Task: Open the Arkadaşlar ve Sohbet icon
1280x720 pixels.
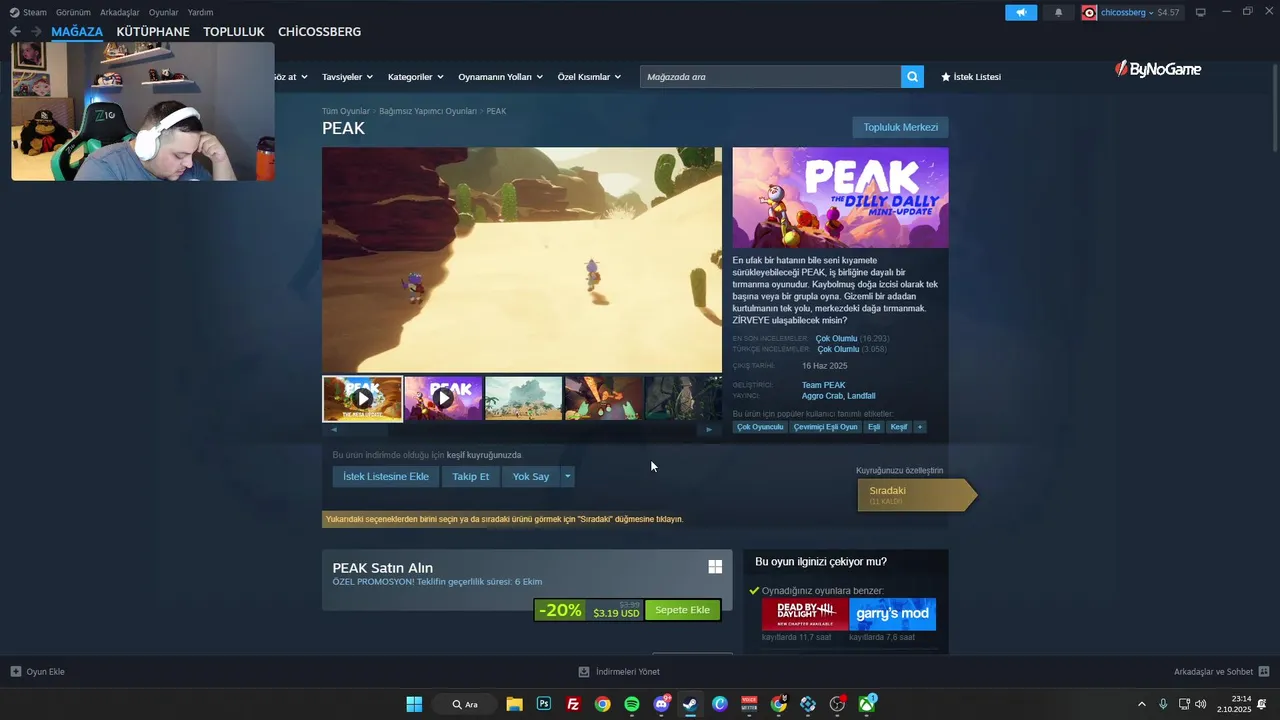Action: pos(1264,672)
